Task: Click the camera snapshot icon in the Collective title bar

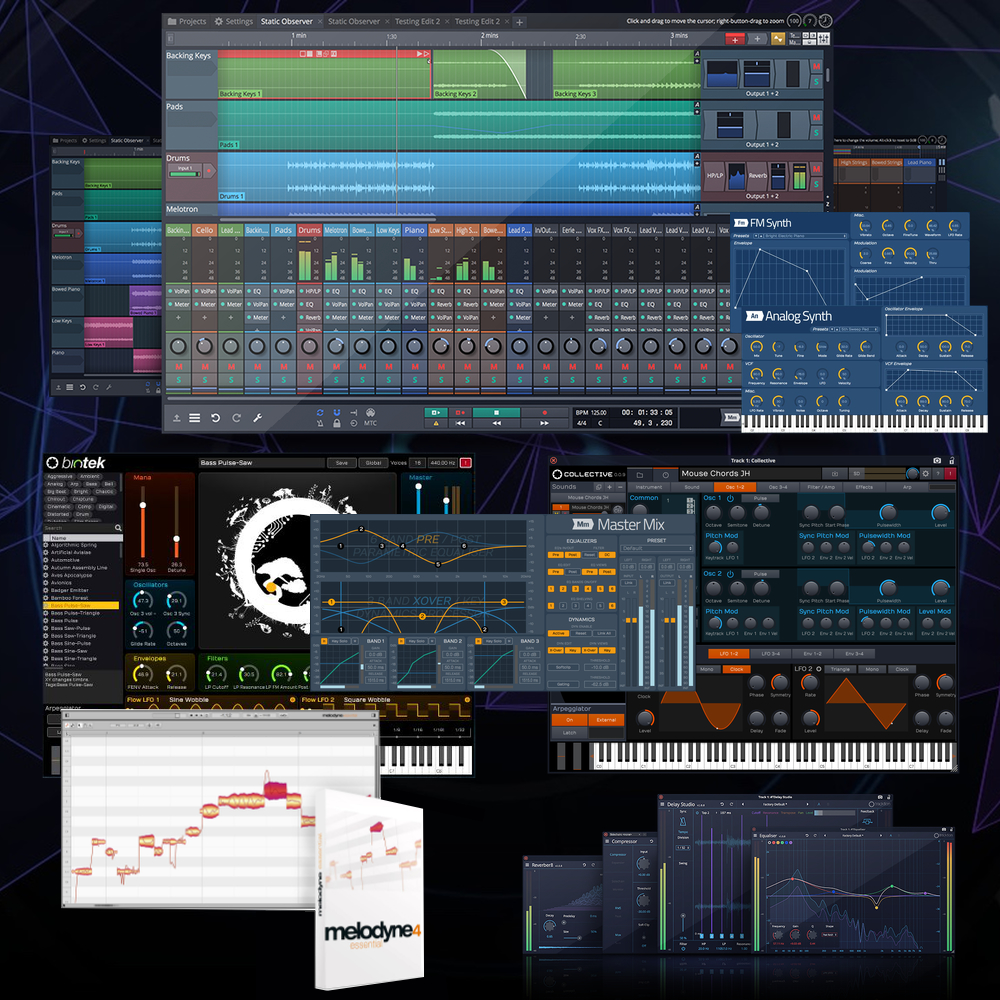Action: coord(937,460)
